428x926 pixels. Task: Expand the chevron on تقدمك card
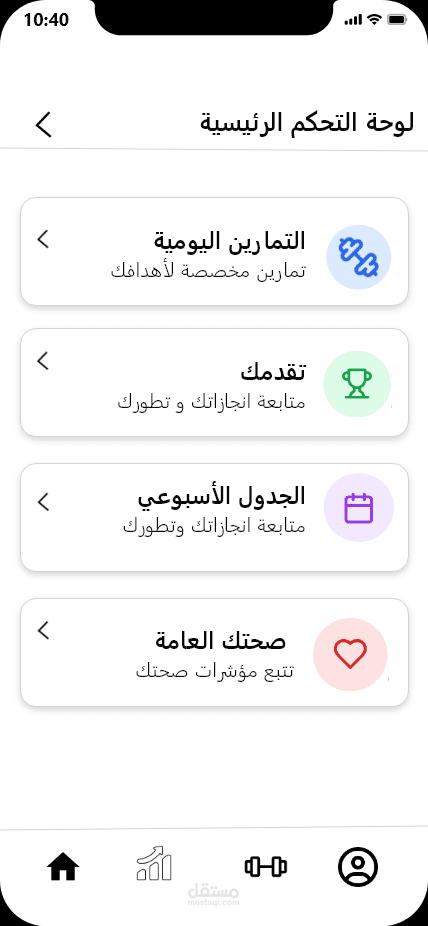pos(43,360)
